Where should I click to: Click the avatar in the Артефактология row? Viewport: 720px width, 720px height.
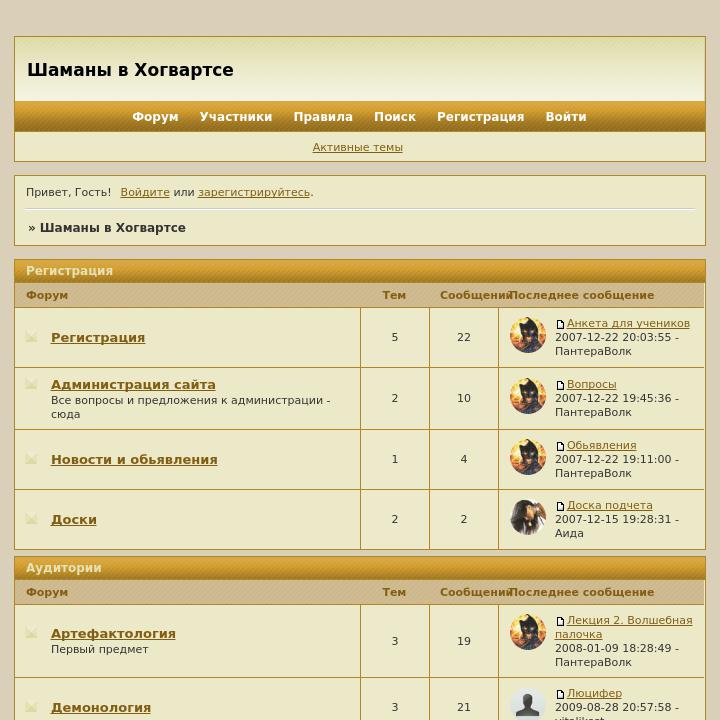pos(528,632)
